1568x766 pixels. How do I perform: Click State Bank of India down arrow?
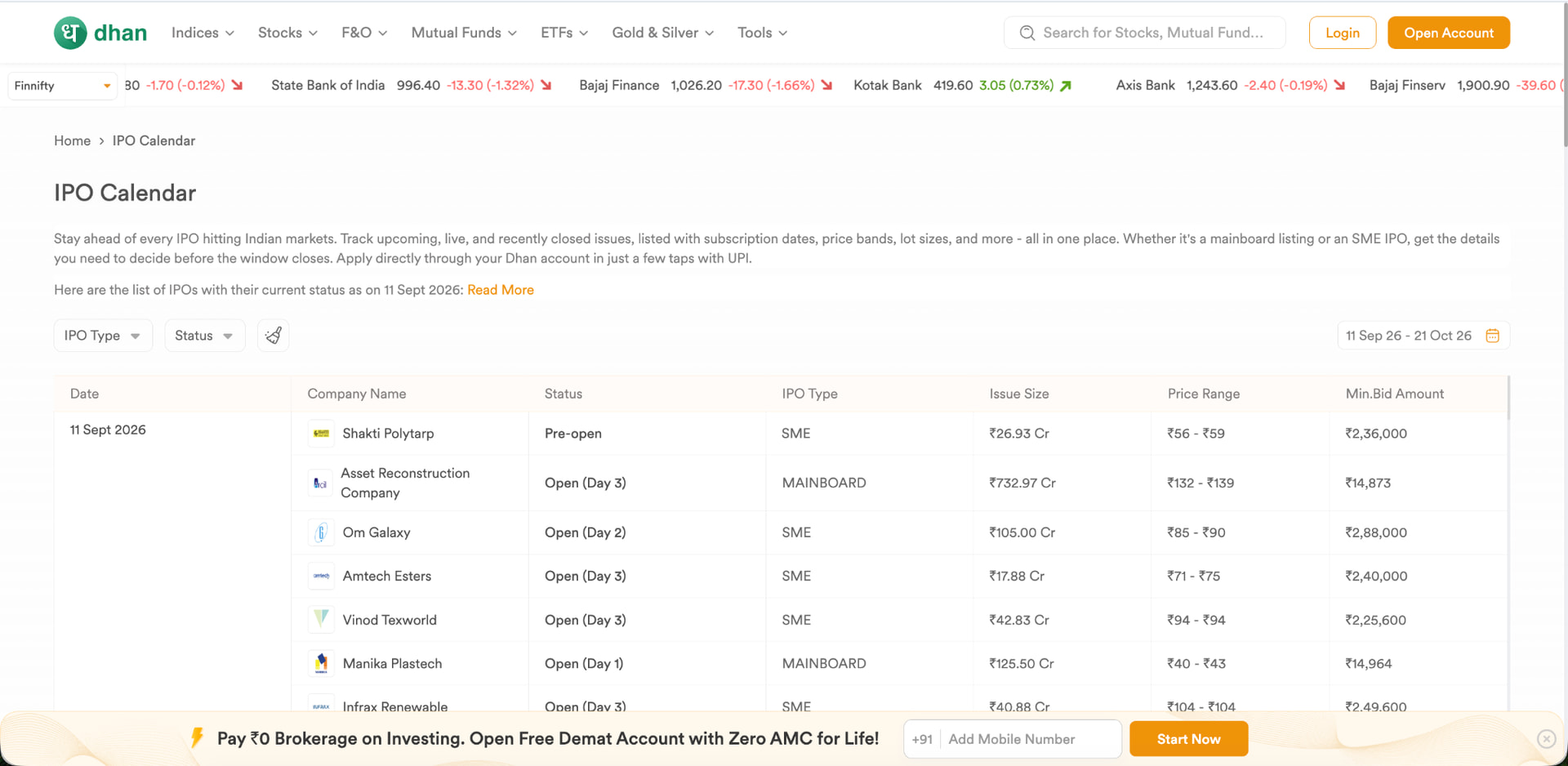pyautogui.click(x=546, y=86)
